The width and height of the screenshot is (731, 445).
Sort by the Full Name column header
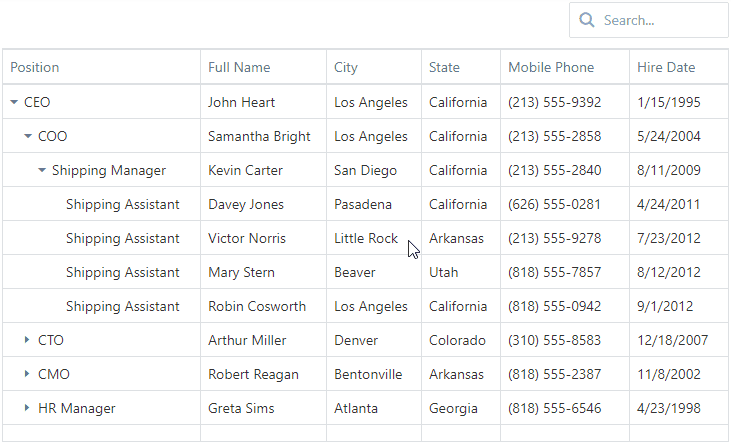(239, 67)
